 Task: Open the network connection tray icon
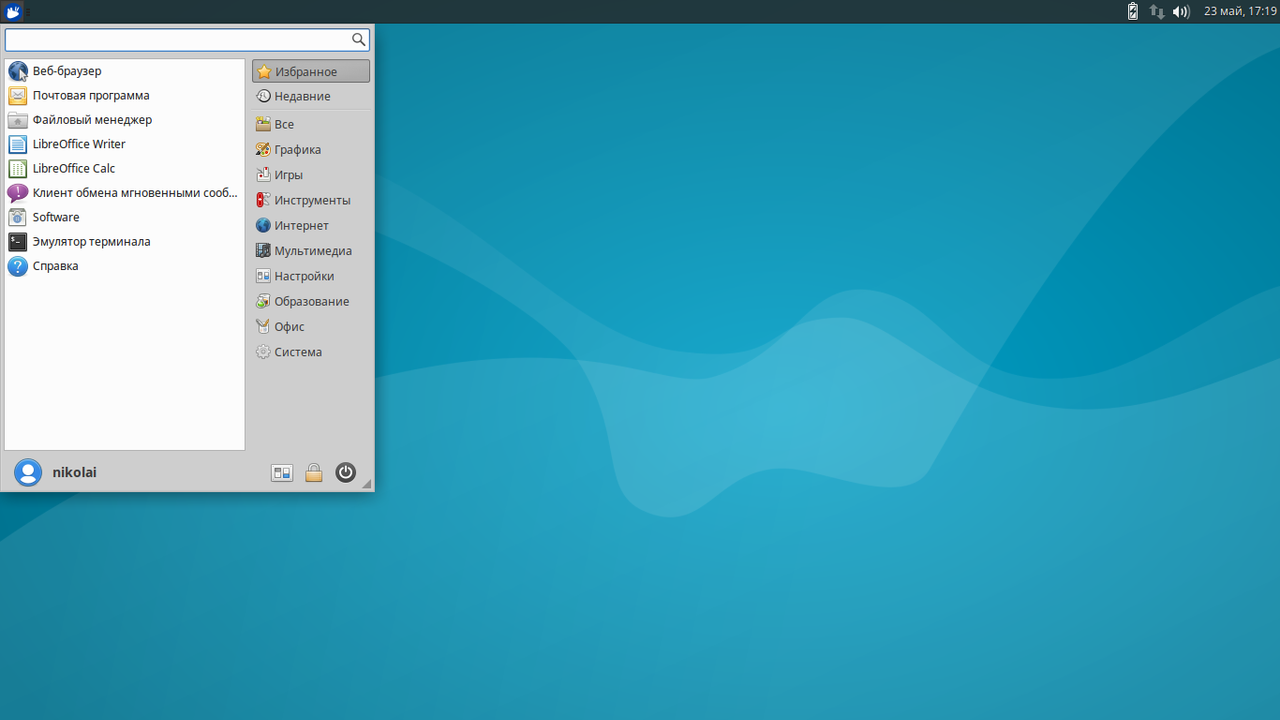[1157, 12]
